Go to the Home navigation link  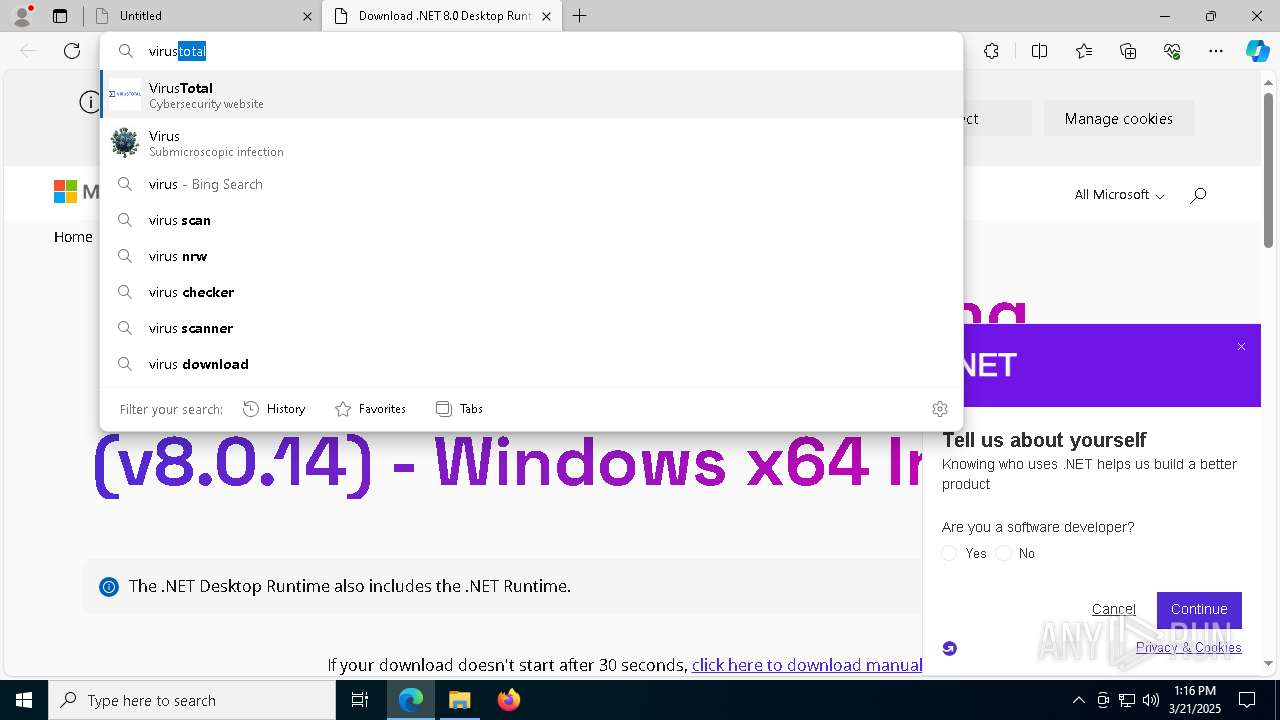[x=73, y=237]
